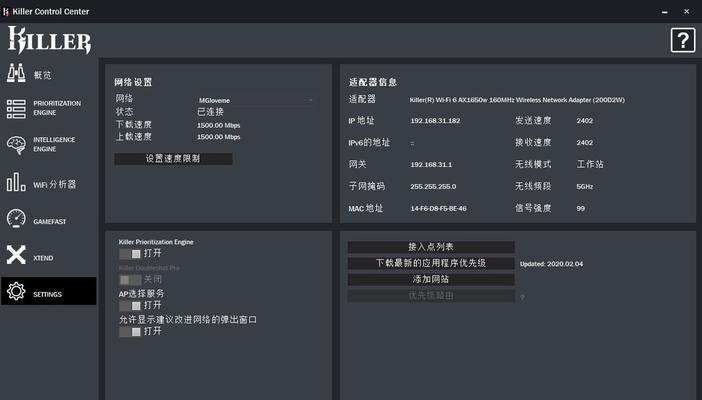Open help with the question mark icon
Image resolution: width=702 pixels, height=400 pixels.
coord(683,40)
